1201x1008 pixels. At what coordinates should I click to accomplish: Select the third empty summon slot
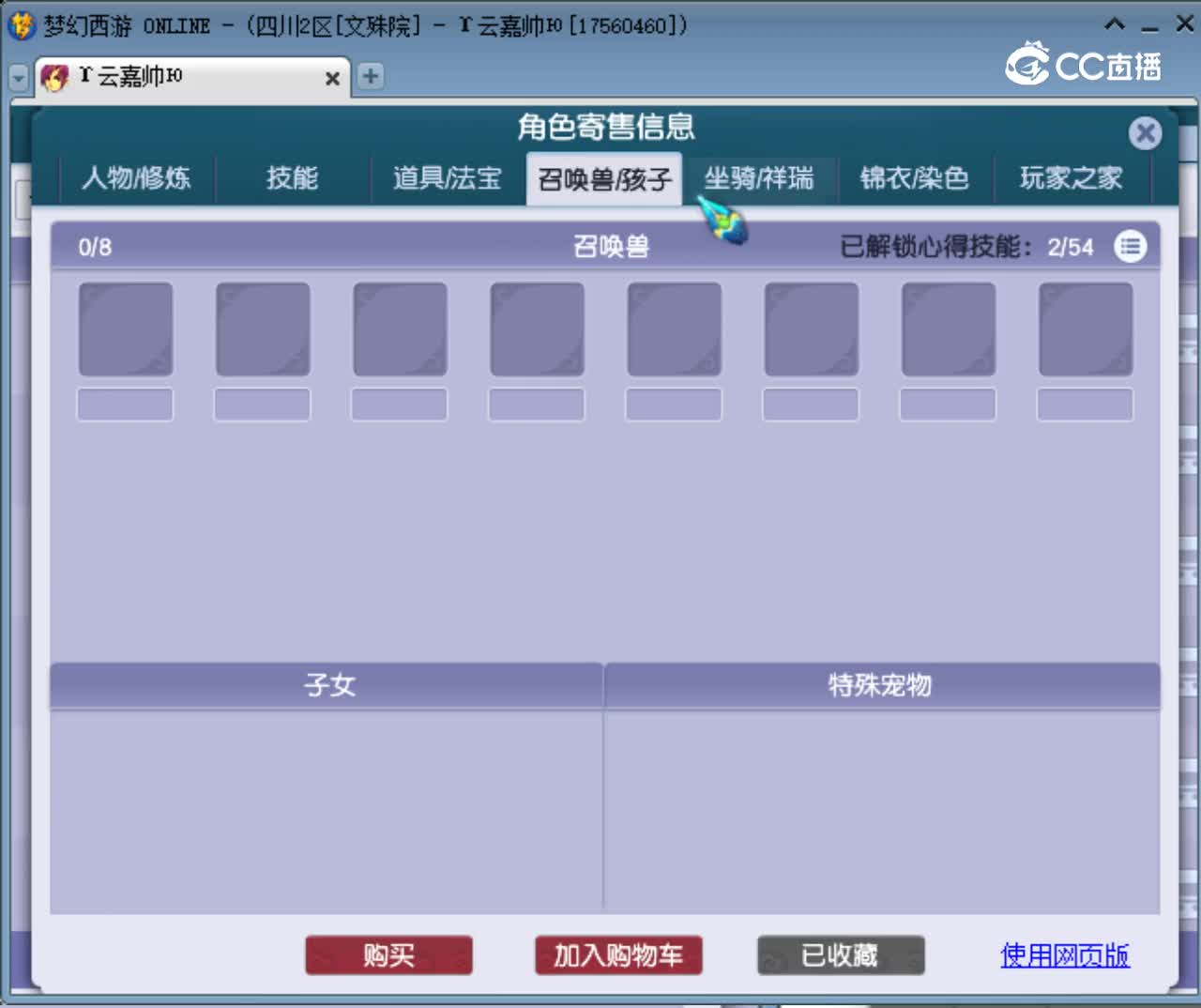tap(400, 329)
